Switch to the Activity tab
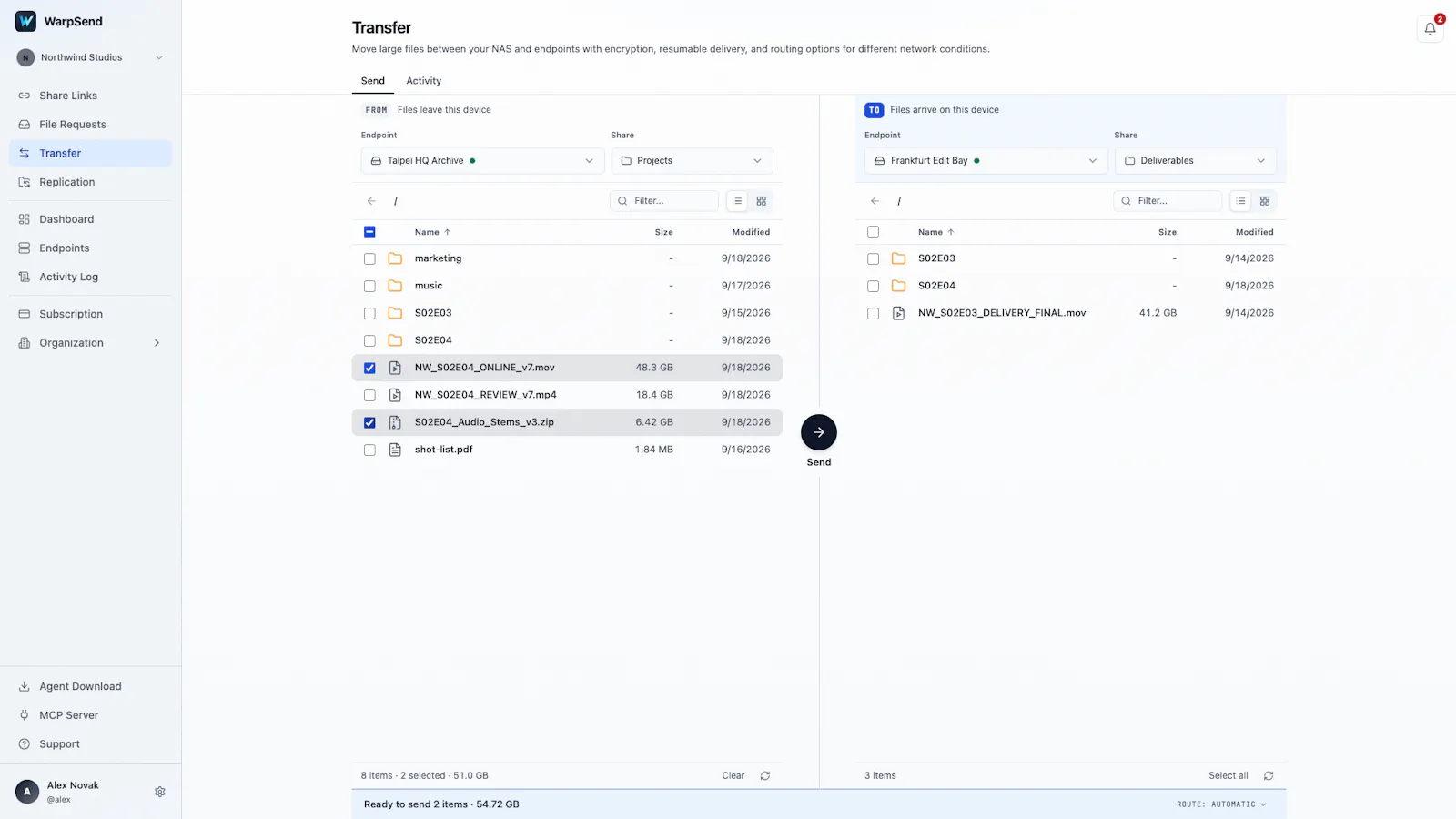This screenshot has height=819, width=1456. click(x=423, y=81)
